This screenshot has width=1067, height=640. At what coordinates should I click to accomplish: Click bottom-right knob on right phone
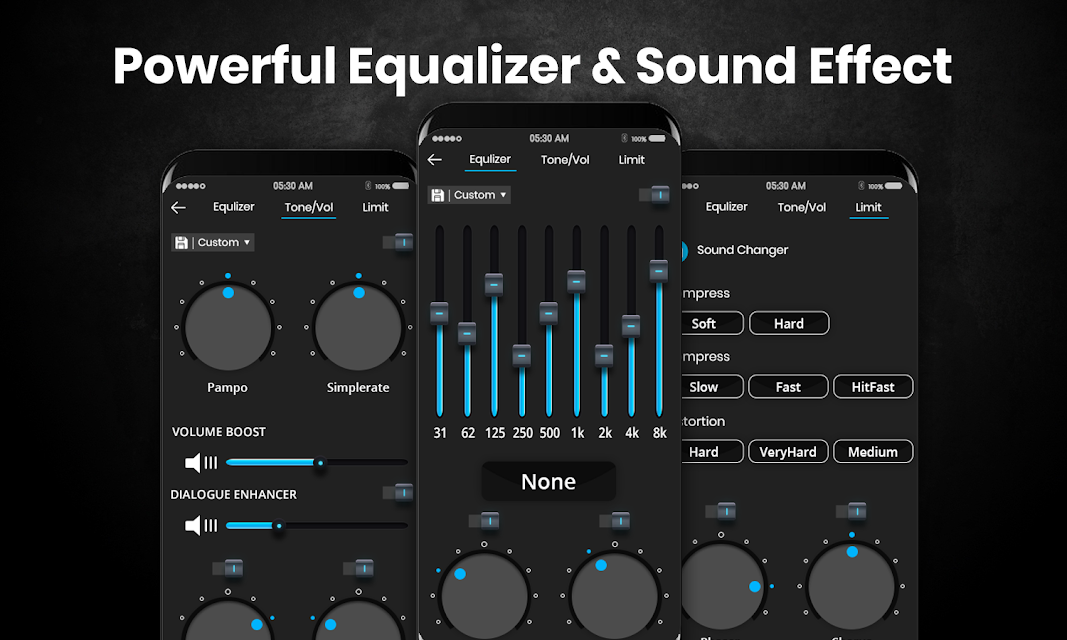click(851, 586)
